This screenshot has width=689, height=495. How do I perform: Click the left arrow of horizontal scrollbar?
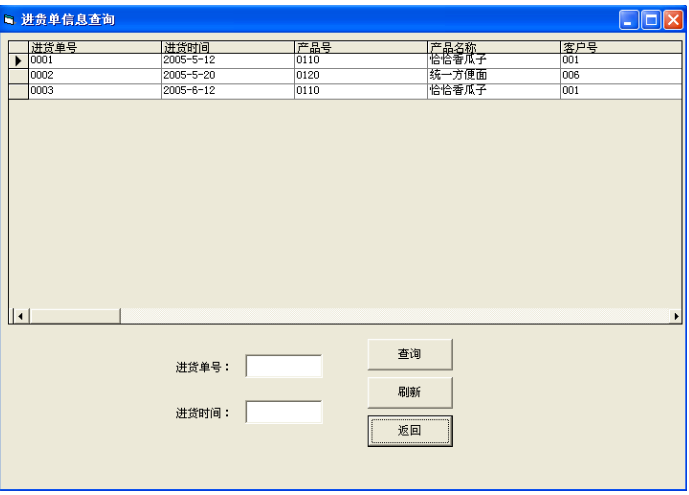coord(20,316)
